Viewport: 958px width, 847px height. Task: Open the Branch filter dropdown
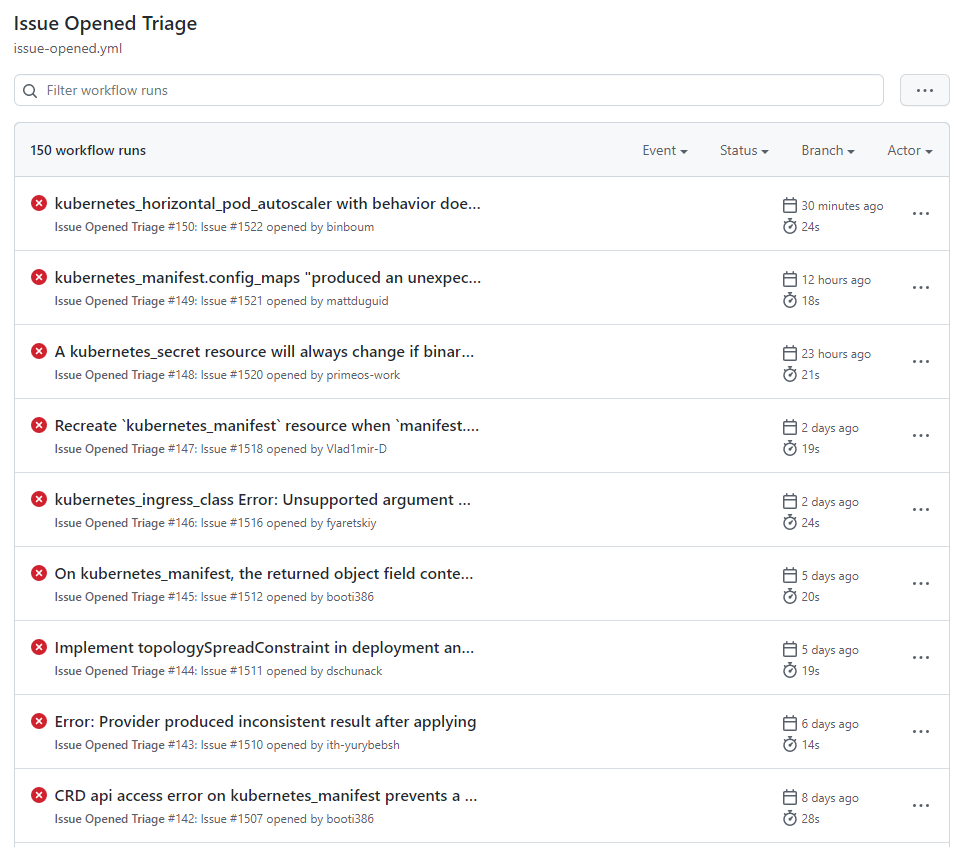828,150
